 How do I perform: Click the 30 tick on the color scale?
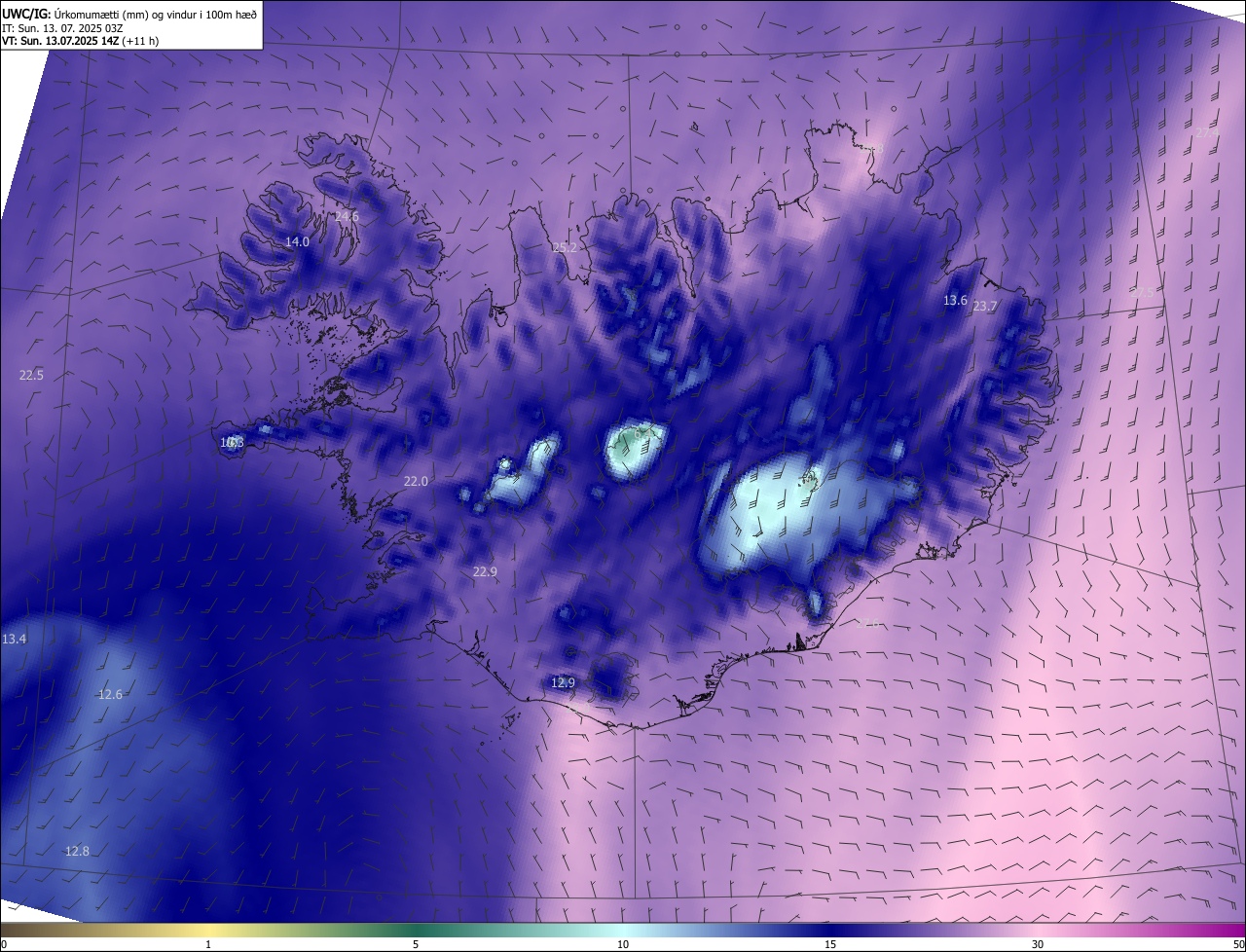pos(1038,944)
